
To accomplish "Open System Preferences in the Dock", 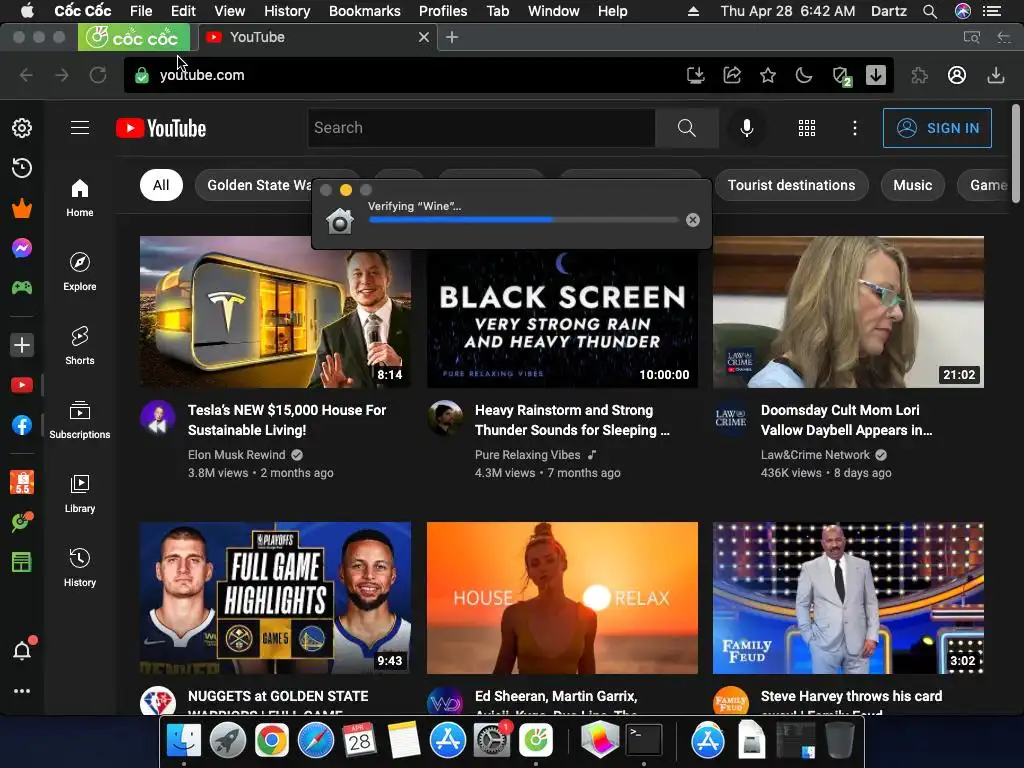I will point(491,741).
